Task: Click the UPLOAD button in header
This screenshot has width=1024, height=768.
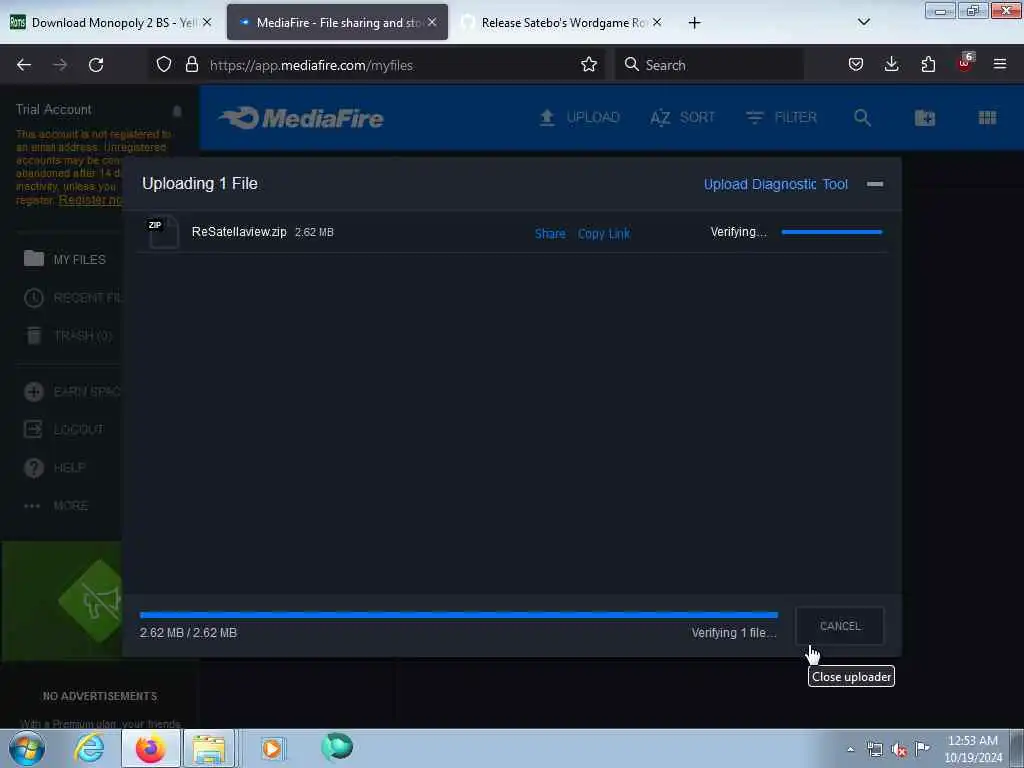Action: pos(579,118)
